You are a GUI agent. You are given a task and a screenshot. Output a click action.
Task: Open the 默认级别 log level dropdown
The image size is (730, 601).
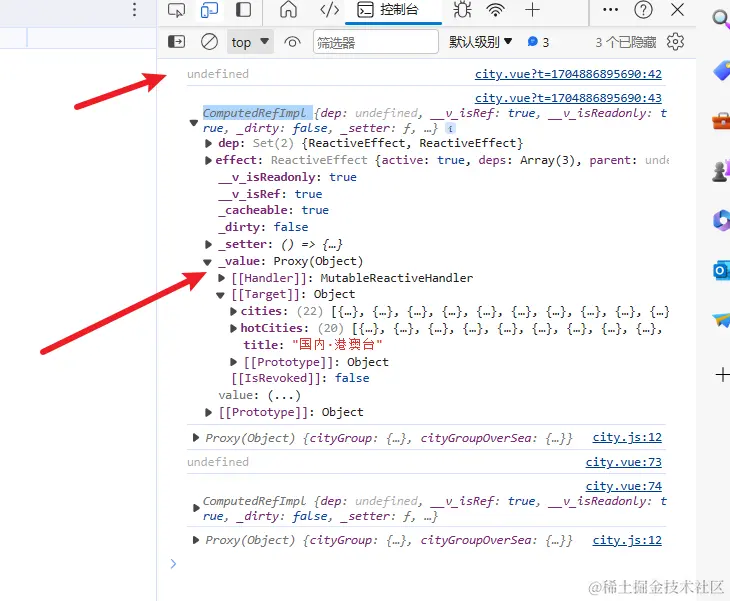[480, 42]
